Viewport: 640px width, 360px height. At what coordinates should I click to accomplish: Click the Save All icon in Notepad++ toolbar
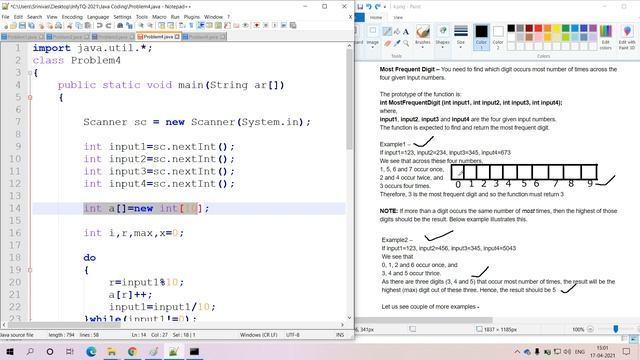point(31,25)
